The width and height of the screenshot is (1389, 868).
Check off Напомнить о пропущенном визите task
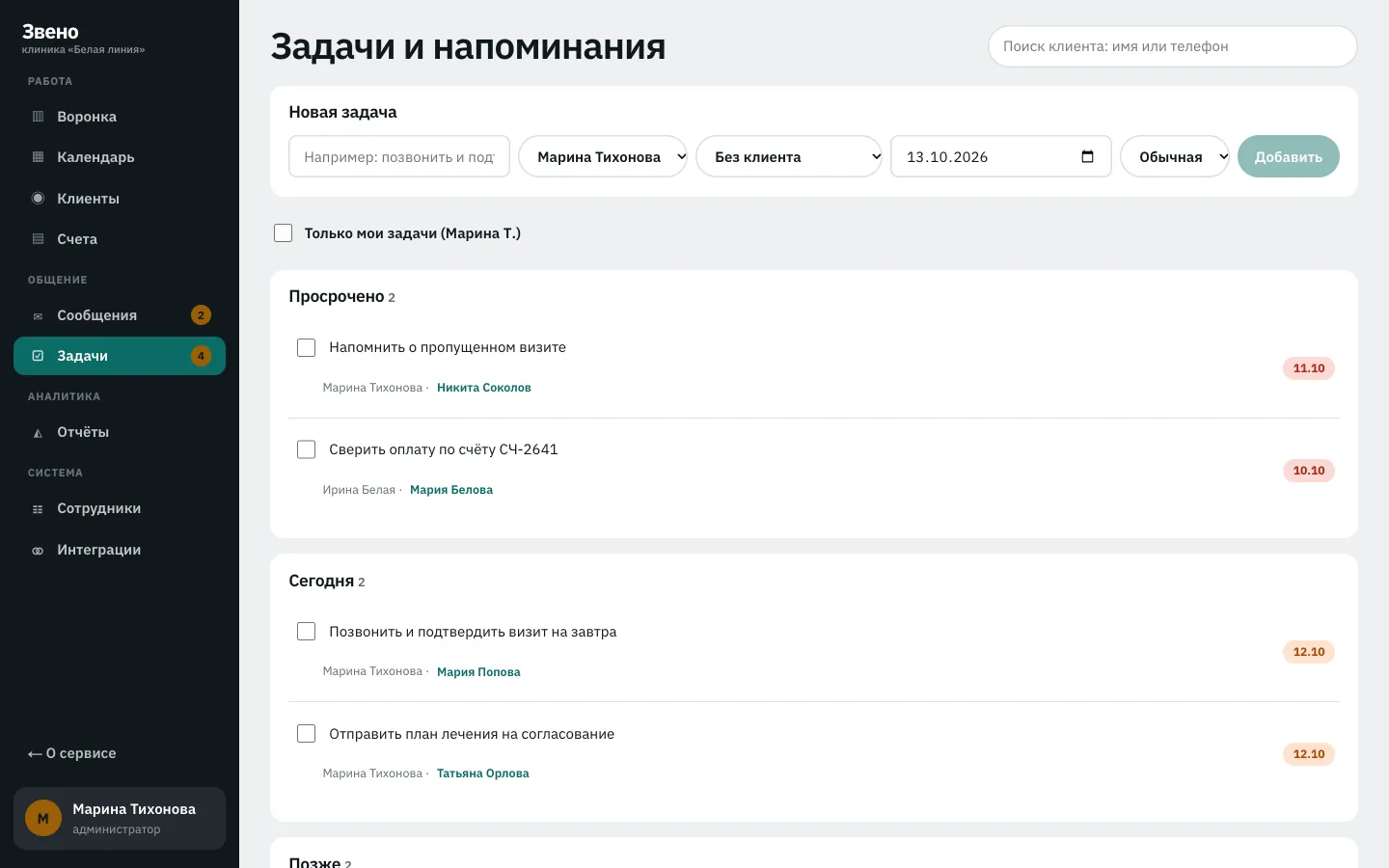coord(307,347)
